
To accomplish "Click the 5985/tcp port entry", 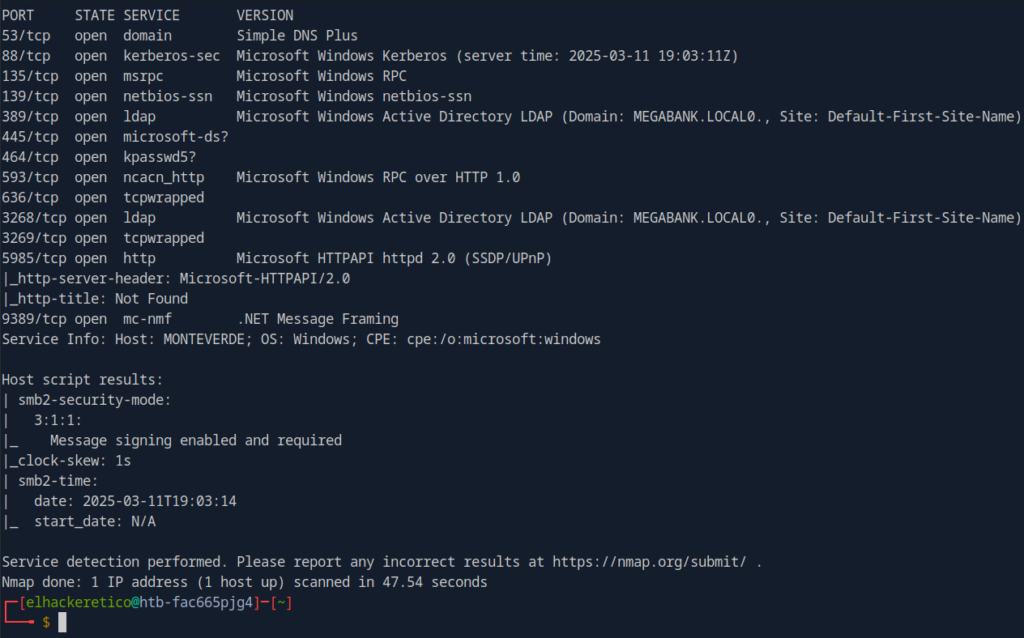I will pos(34,258).
